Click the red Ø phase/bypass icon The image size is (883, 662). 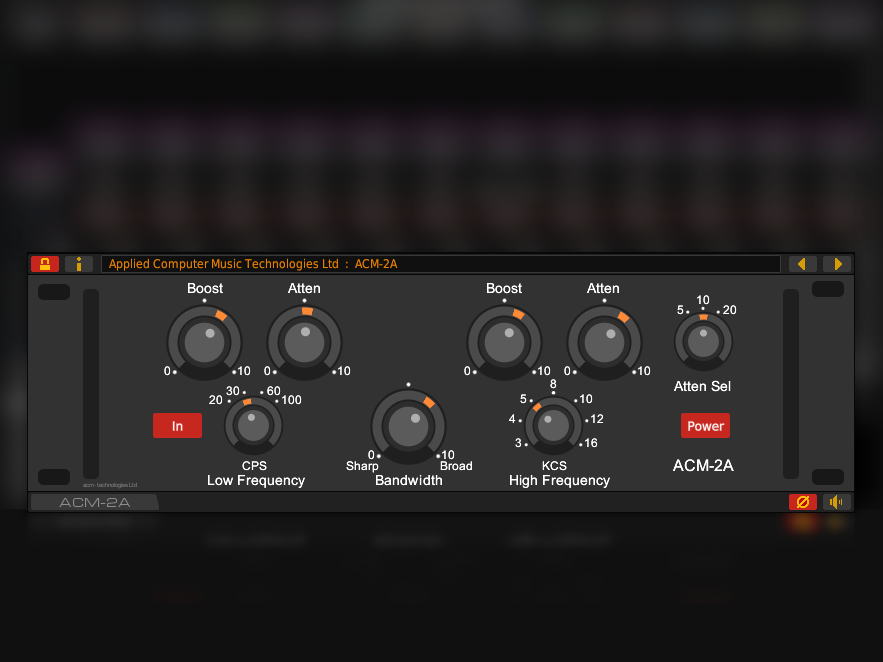pyautogui.click(x=802, y=501)
